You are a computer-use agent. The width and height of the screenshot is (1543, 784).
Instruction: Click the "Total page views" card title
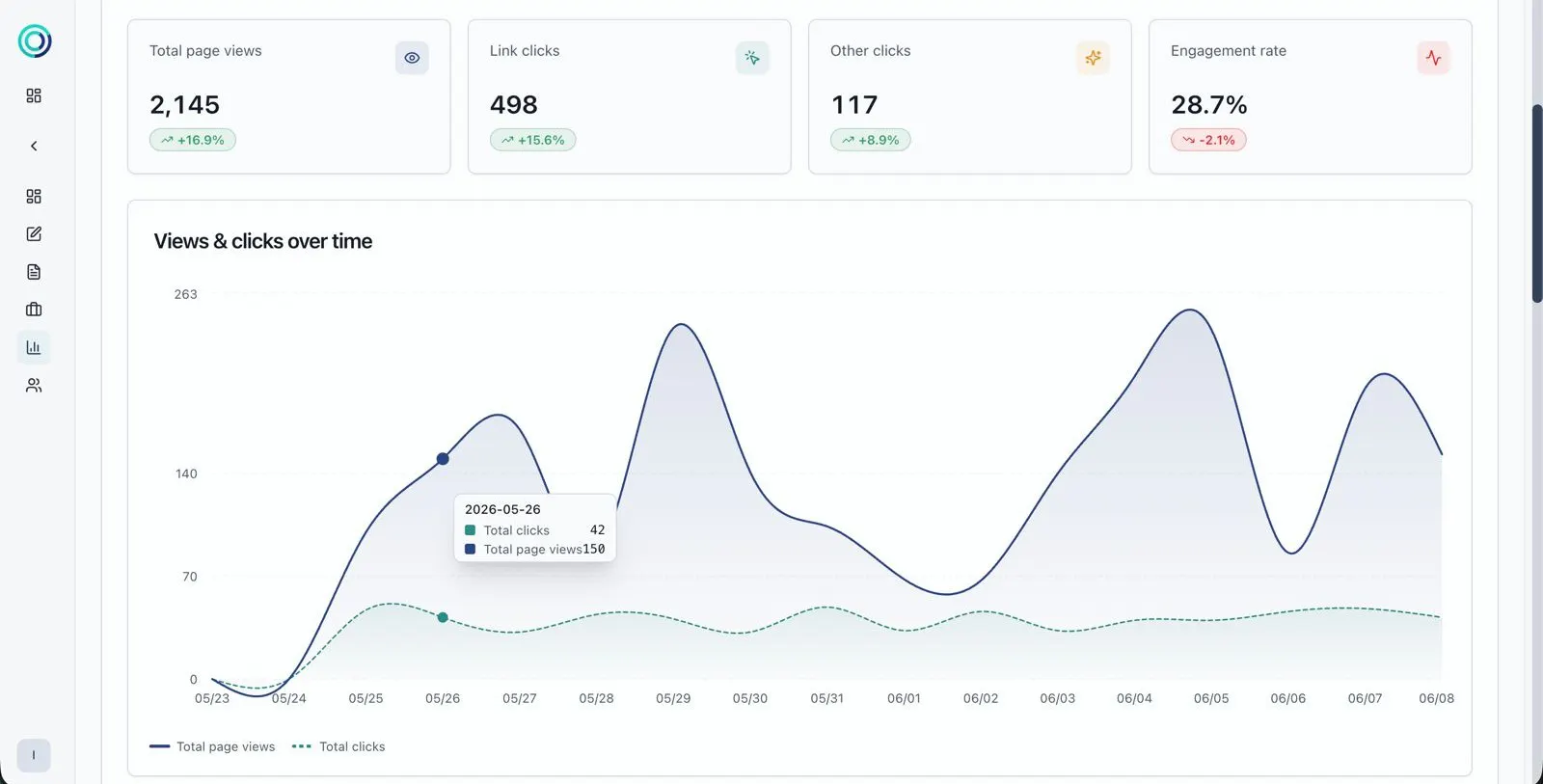(205, 50)
